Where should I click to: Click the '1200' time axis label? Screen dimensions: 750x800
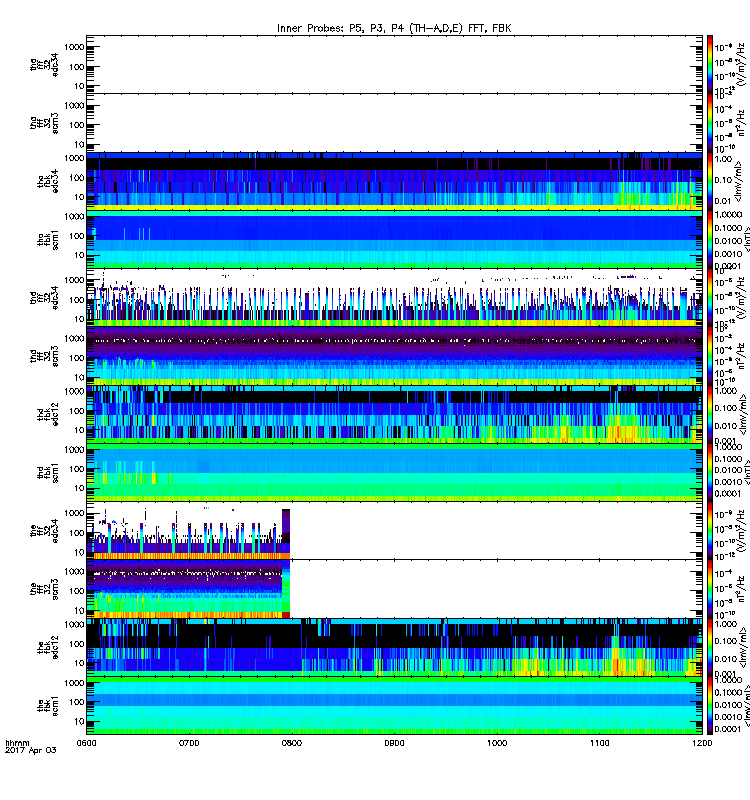[702, 743]
